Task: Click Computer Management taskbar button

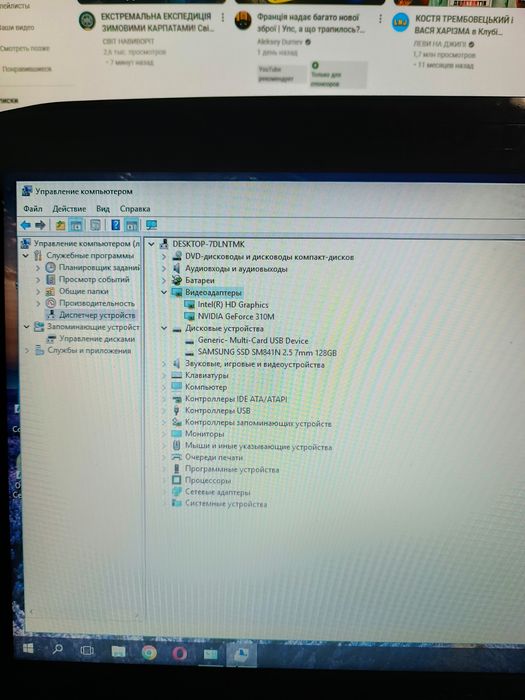Action: [x=241, y=655]
